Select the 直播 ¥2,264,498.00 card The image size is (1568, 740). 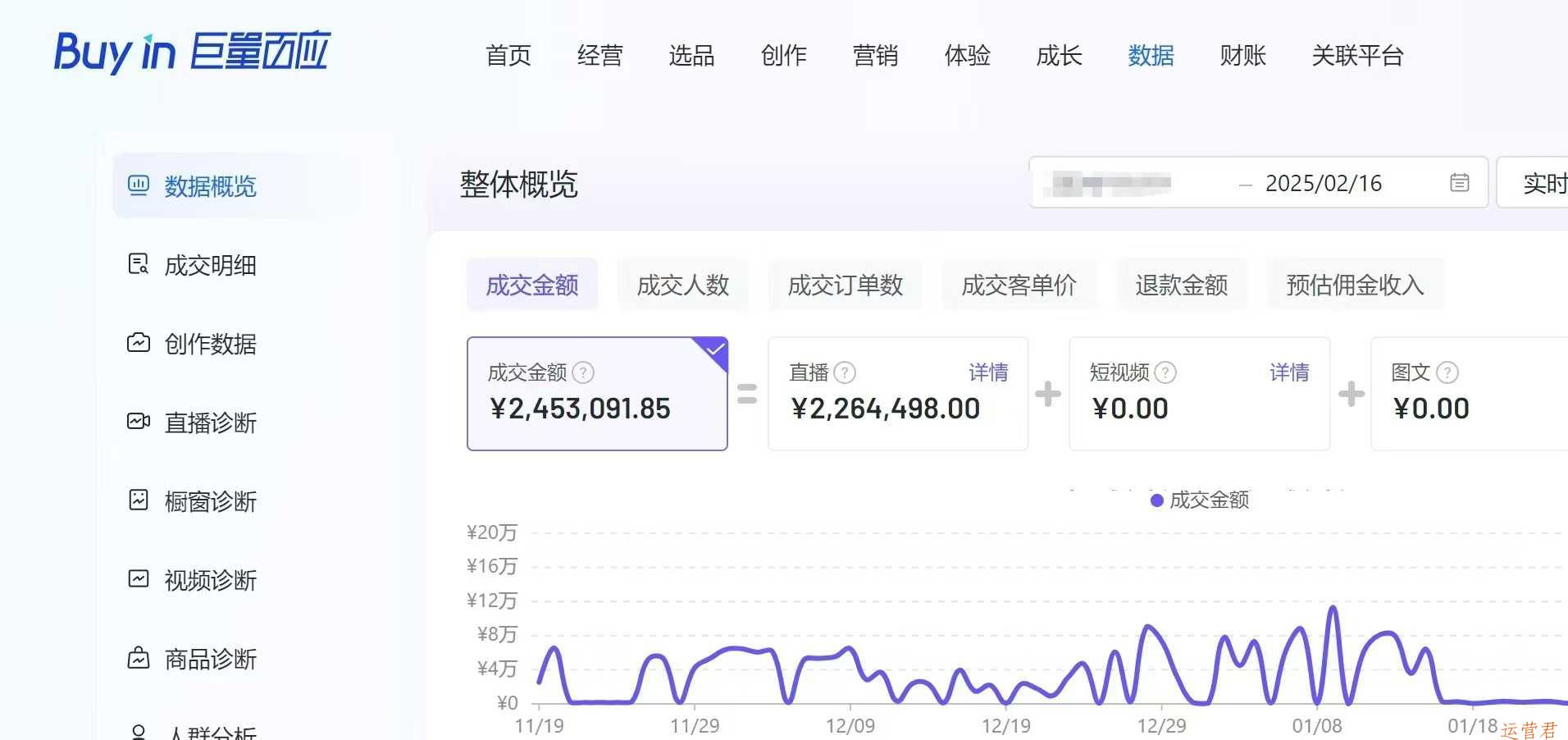coord(898,394)
